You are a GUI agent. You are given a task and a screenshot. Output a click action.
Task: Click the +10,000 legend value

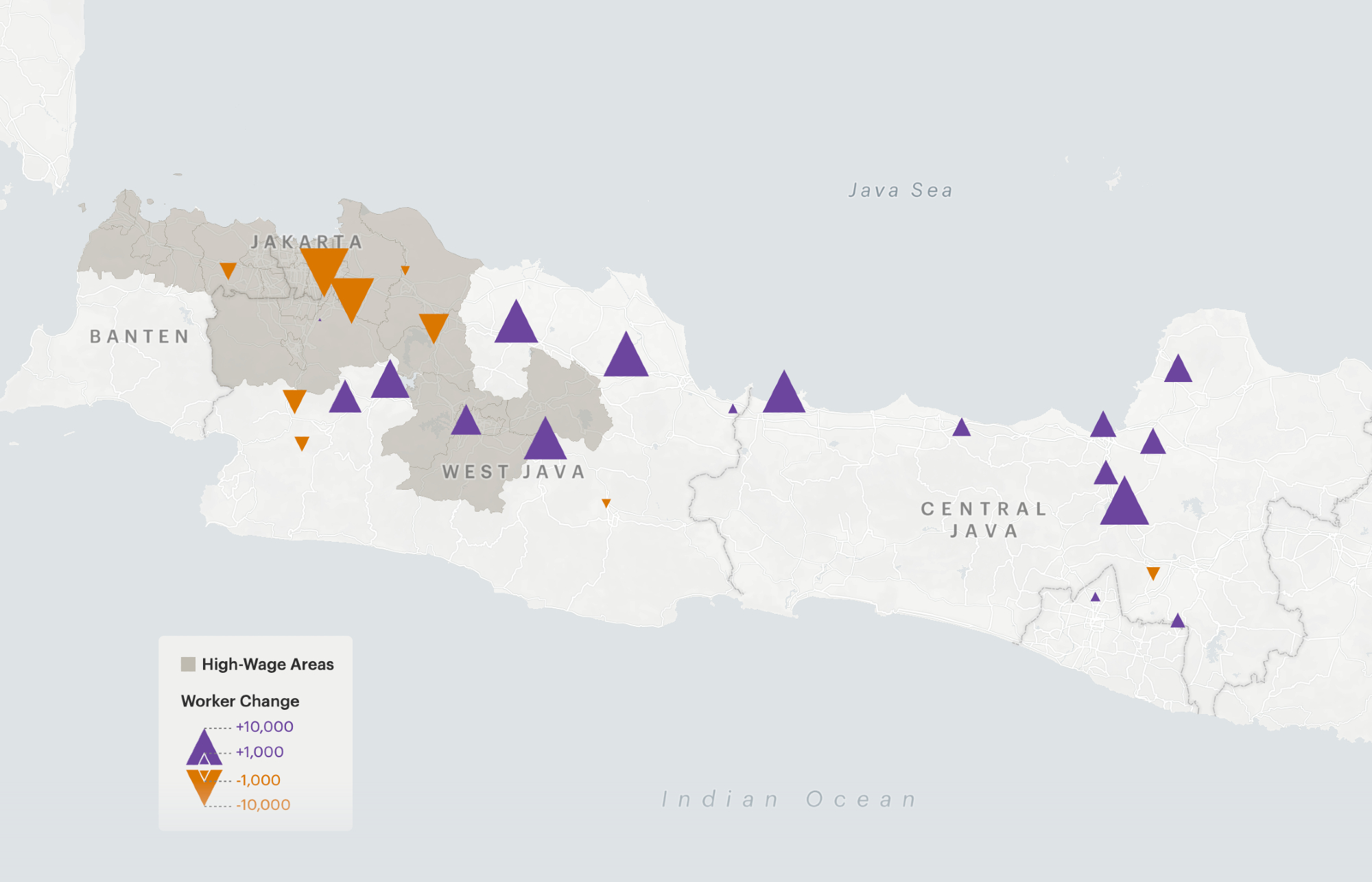(x=264, y=726)
